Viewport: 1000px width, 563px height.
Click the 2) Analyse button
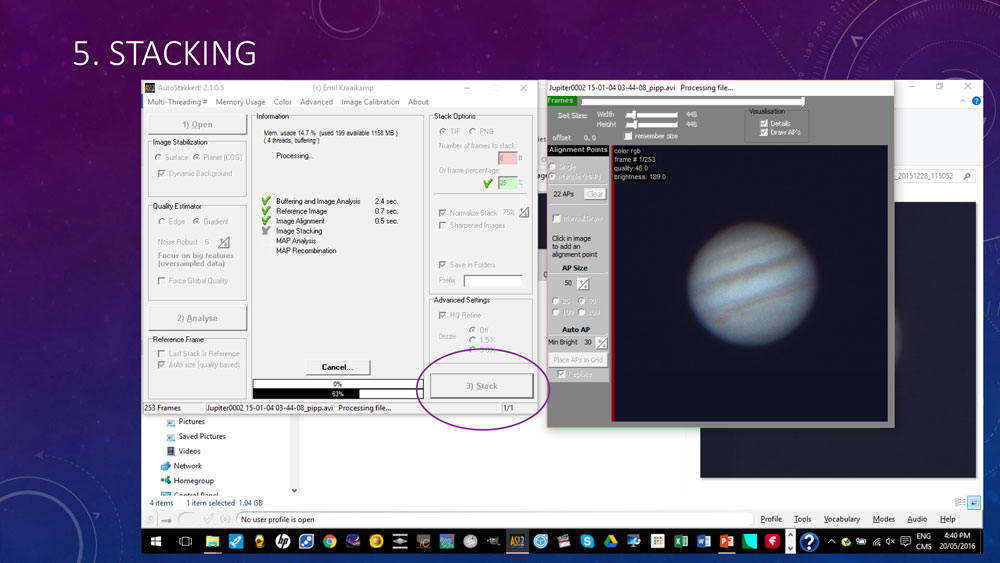click(197, 318)
